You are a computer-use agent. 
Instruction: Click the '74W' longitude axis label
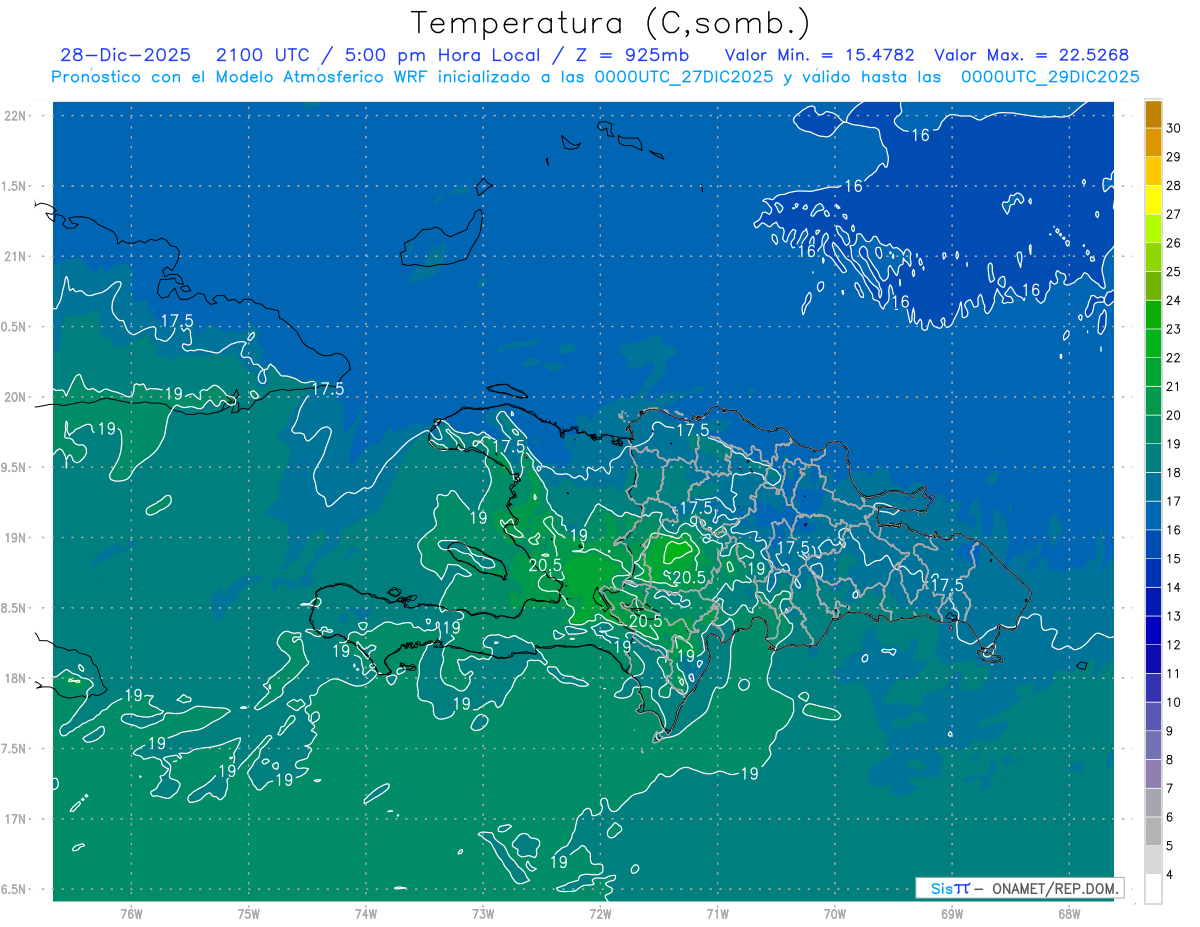(365, 913)
